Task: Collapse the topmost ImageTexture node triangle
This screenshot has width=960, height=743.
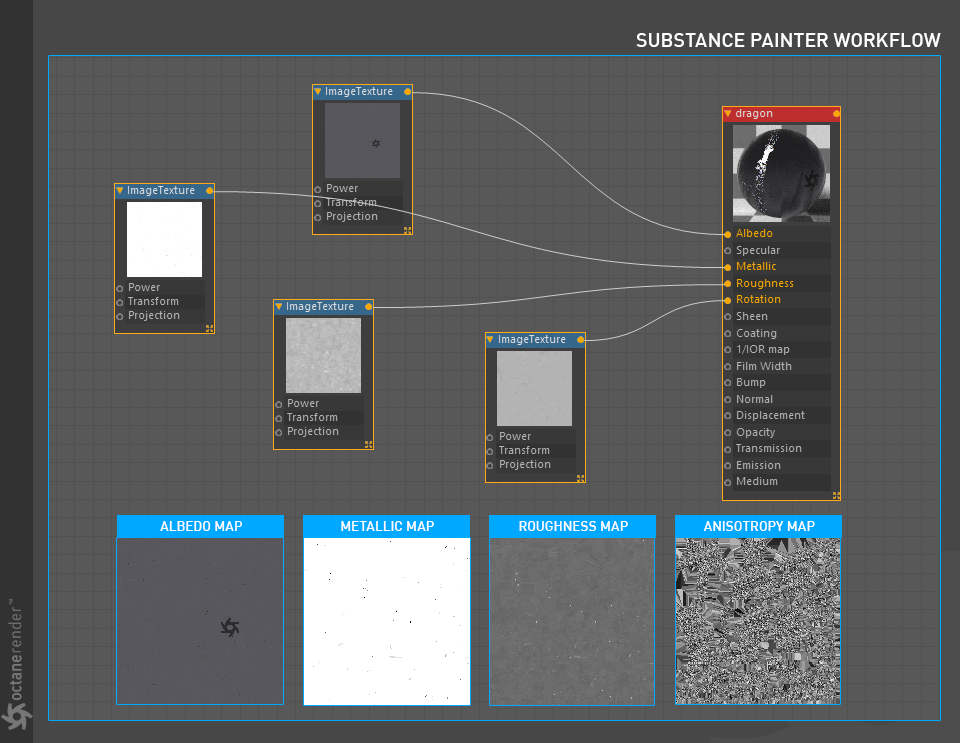Action: point(318,92)
